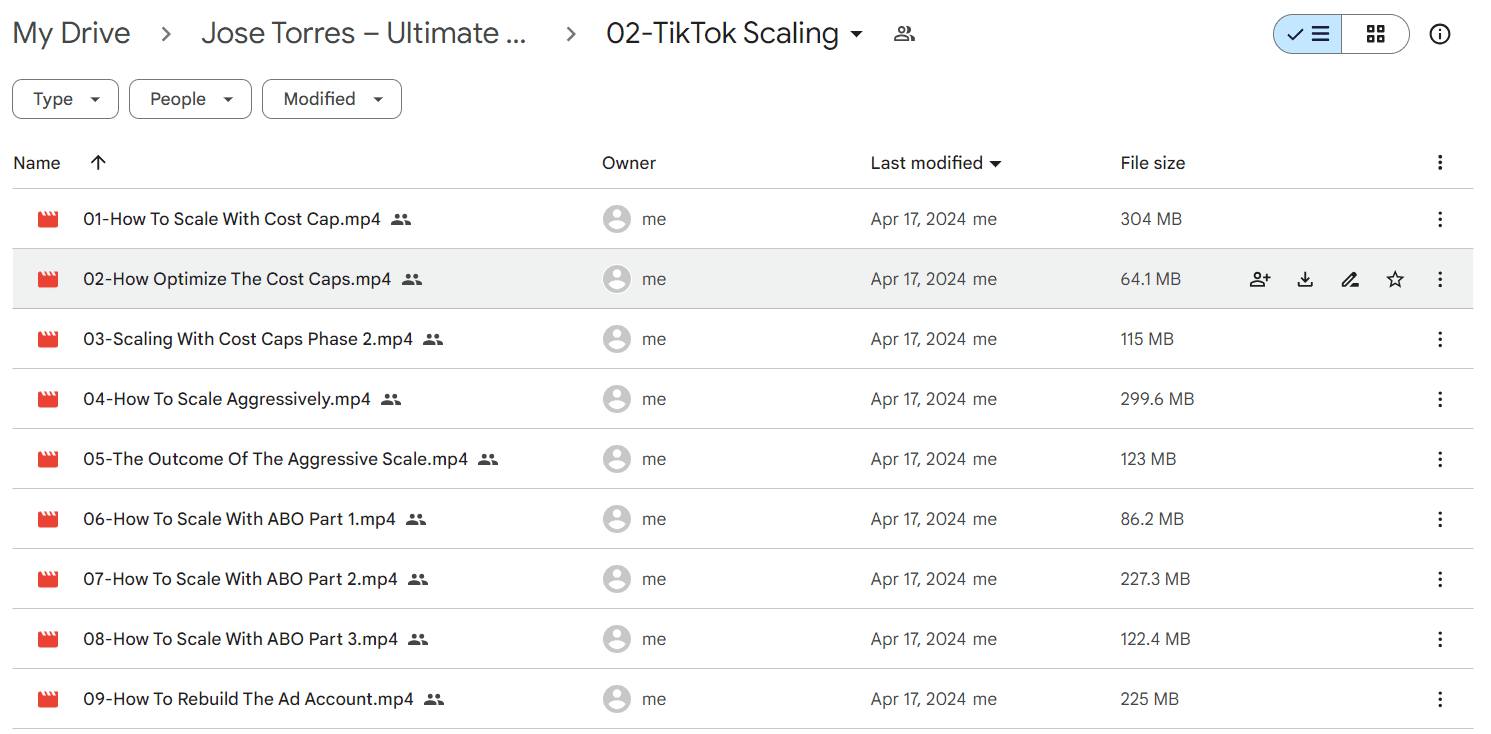Open more actions for 09-How To Rebuild The Ad Account
Screen dimensions: 1491x734
1440,699
